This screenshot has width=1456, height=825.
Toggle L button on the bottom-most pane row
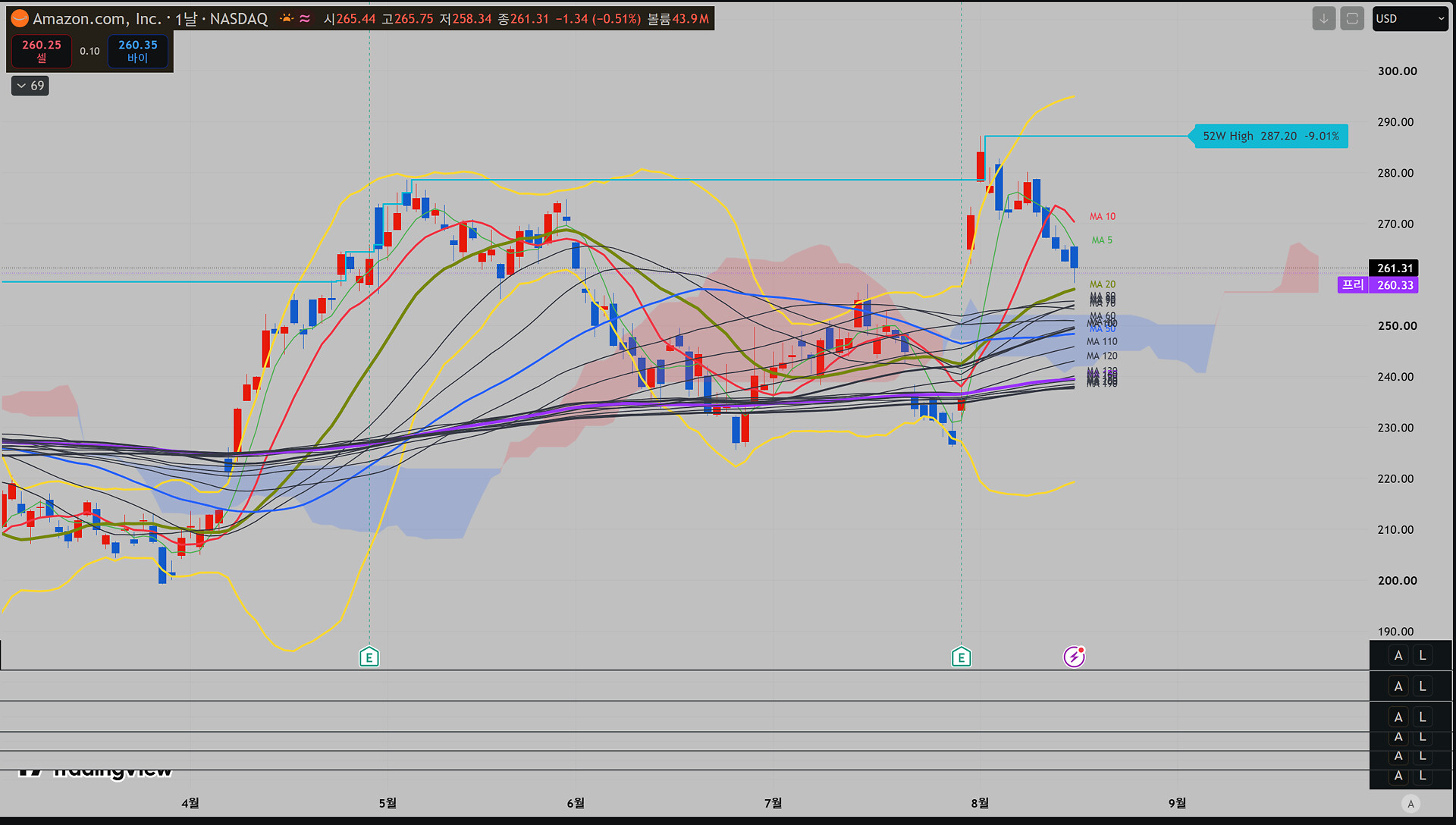coord(1423,776)
